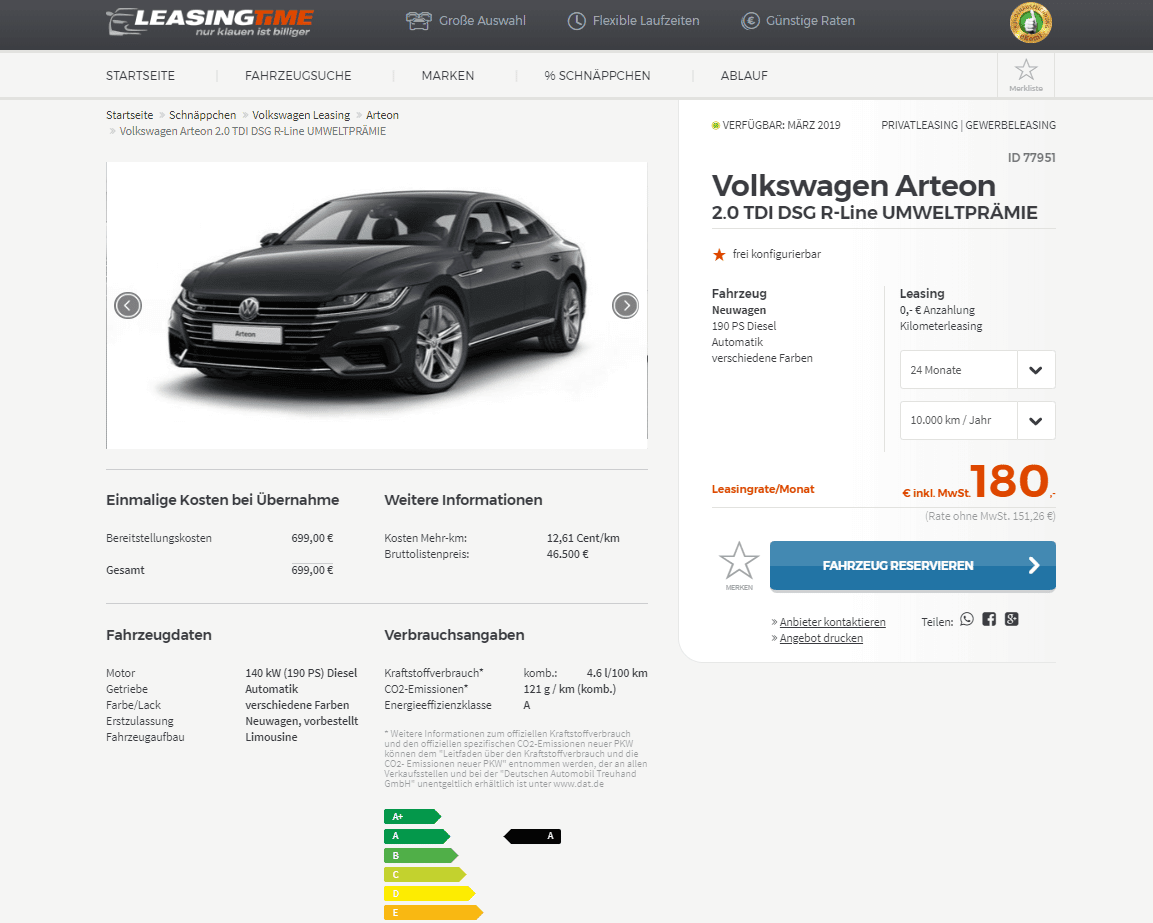Click the orange frei konfigurierbar star
1153x923 pixels.
[719, 254]
